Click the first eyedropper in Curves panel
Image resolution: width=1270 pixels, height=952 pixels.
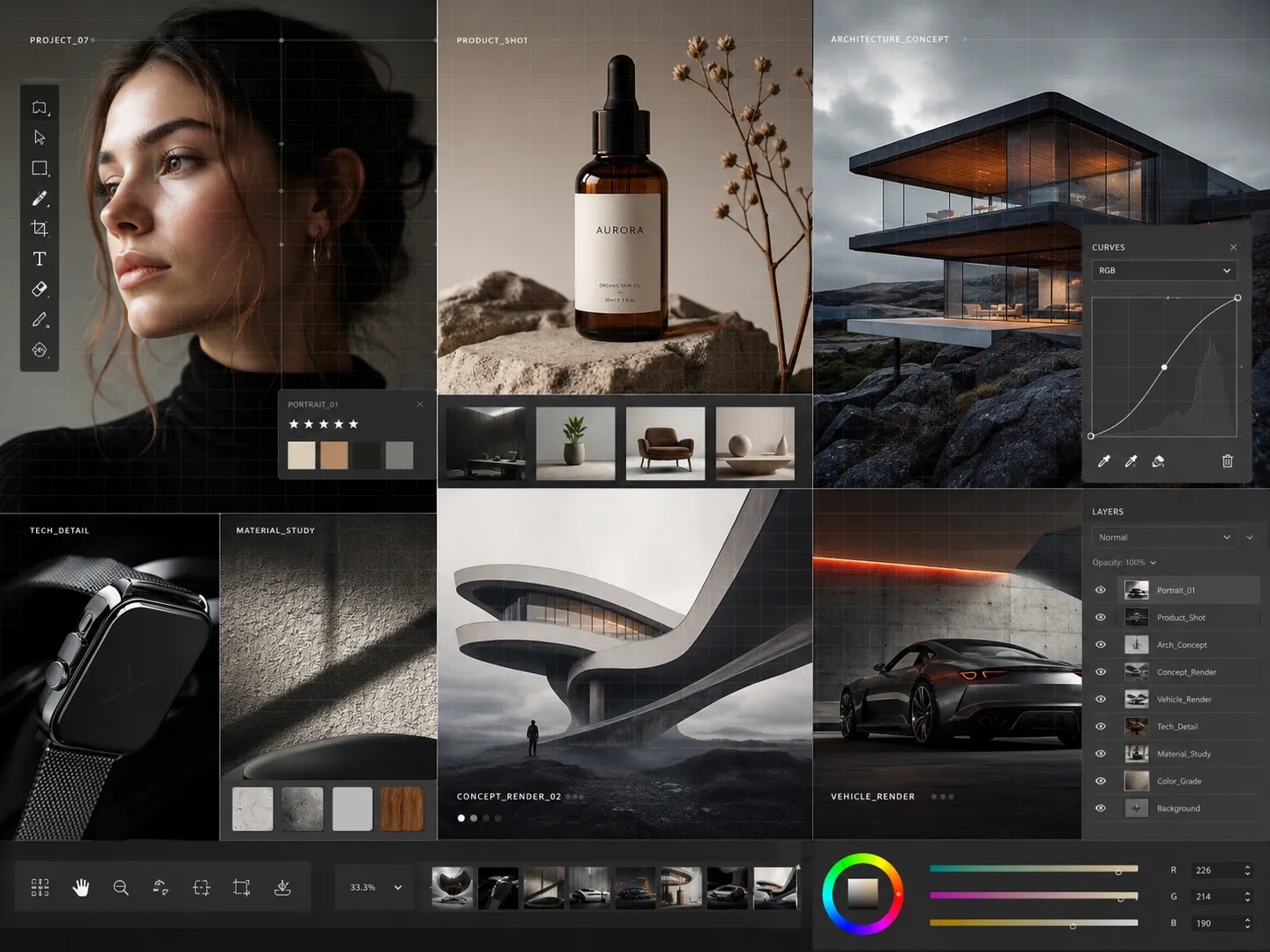click(x=1104, y=461)
